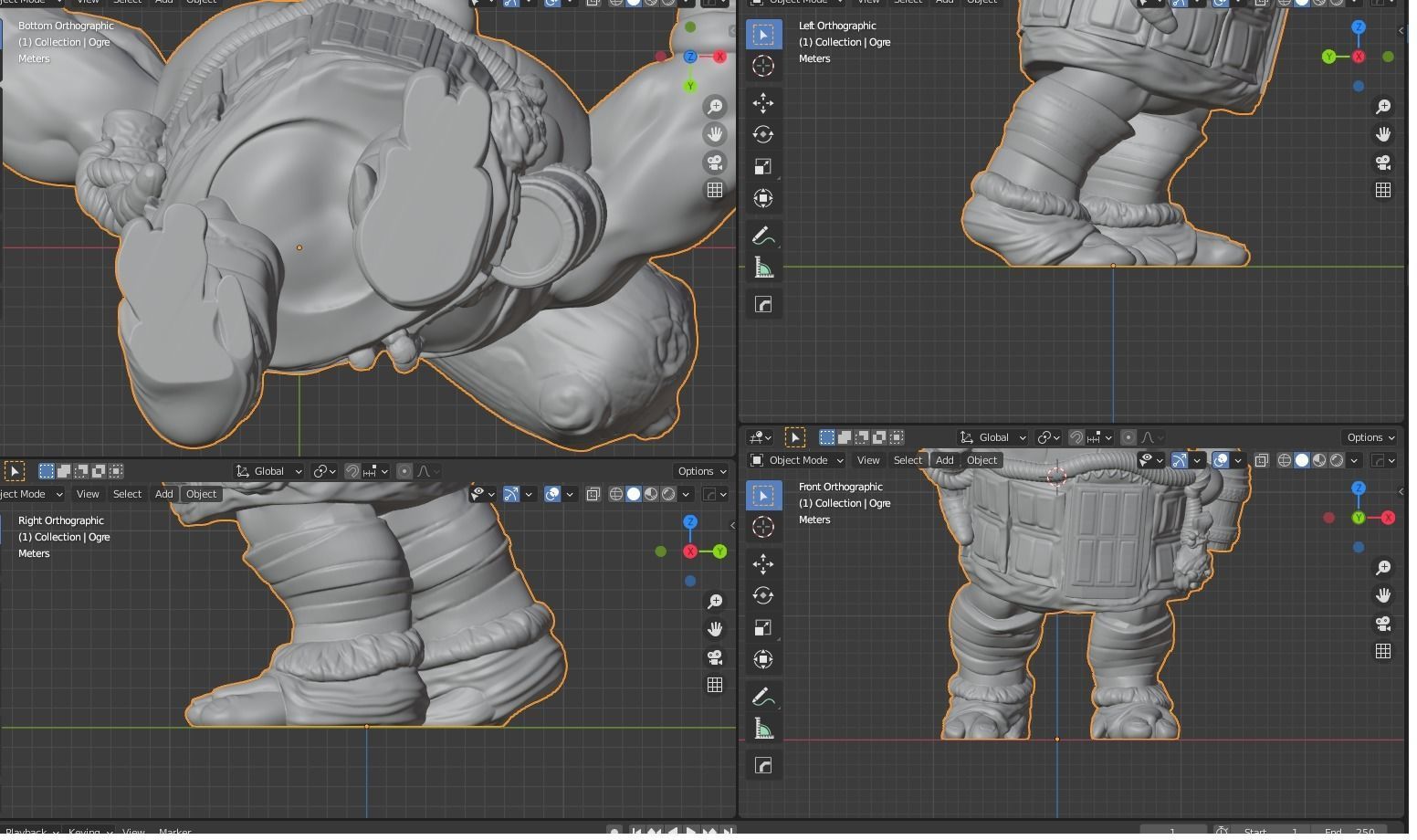Click pan hand icon in Bottom Orthographic viewport
Image resolution: width=1417 pixels, height=840 pixels.
(715, 135)
